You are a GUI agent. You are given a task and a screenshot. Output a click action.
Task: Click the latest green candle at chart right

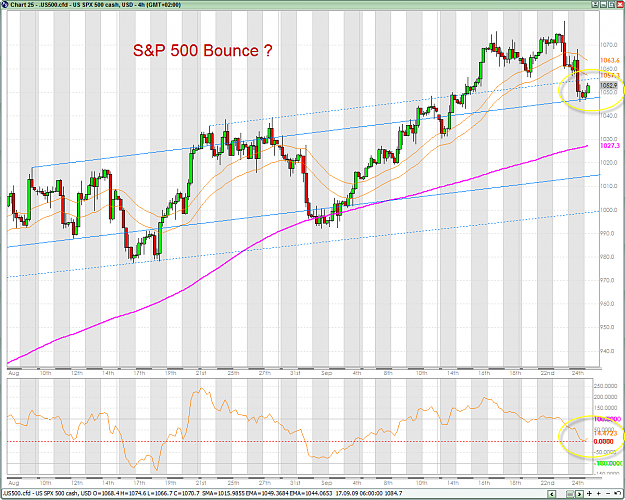click(588, 88)
